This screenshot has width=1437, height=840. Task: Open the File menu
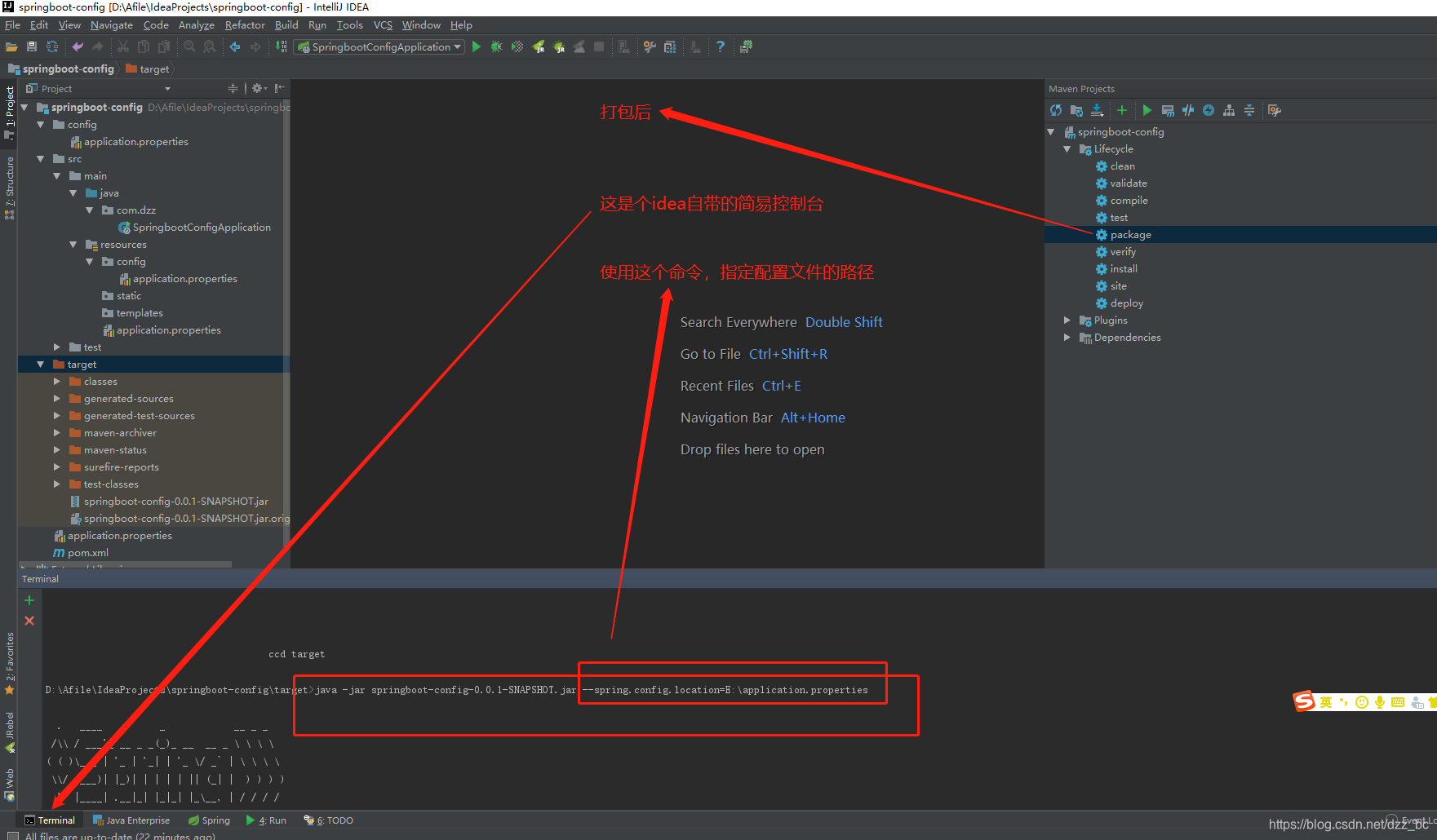point(12,25)
